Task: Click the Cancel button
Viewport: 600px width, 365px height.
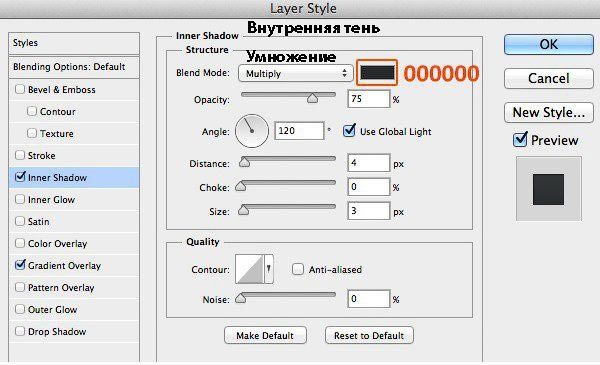Action: (548, 78)
